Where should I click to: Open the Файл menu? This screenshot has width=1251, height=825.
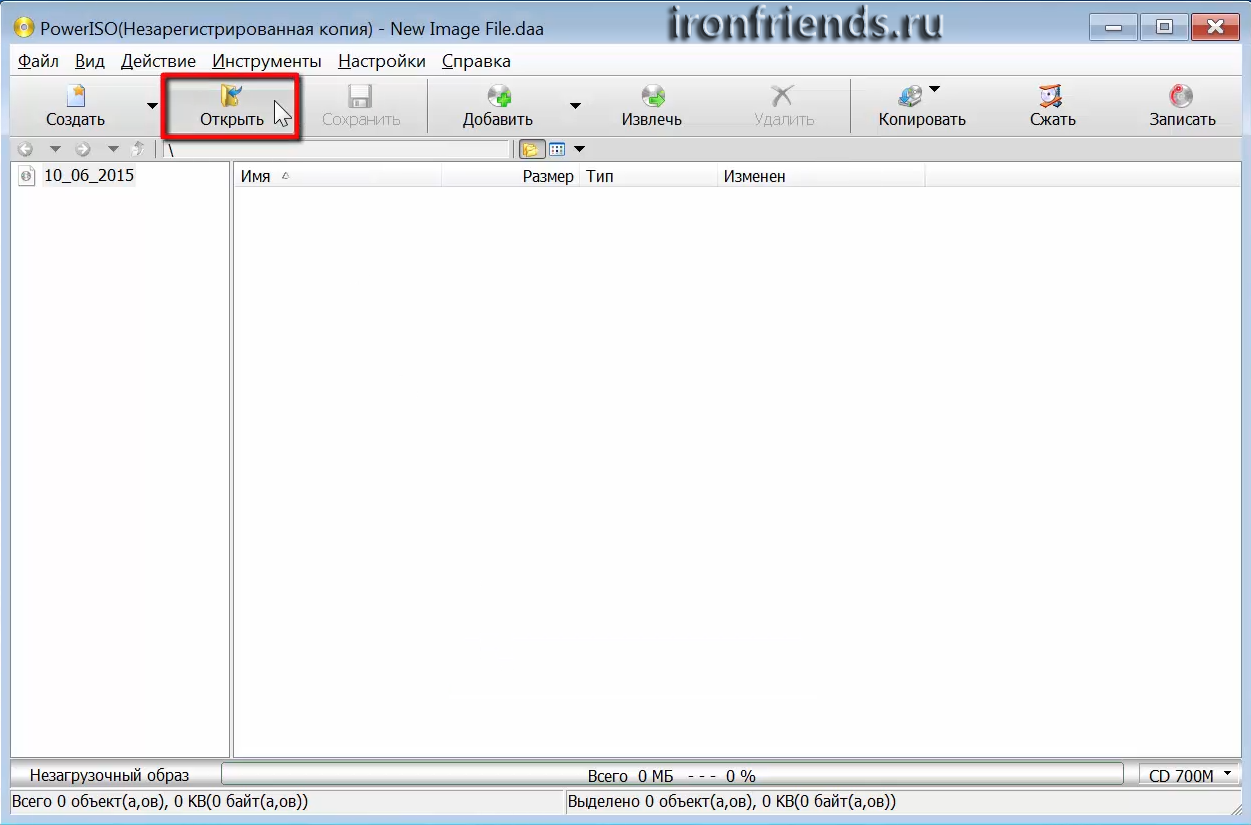(38, 61)
